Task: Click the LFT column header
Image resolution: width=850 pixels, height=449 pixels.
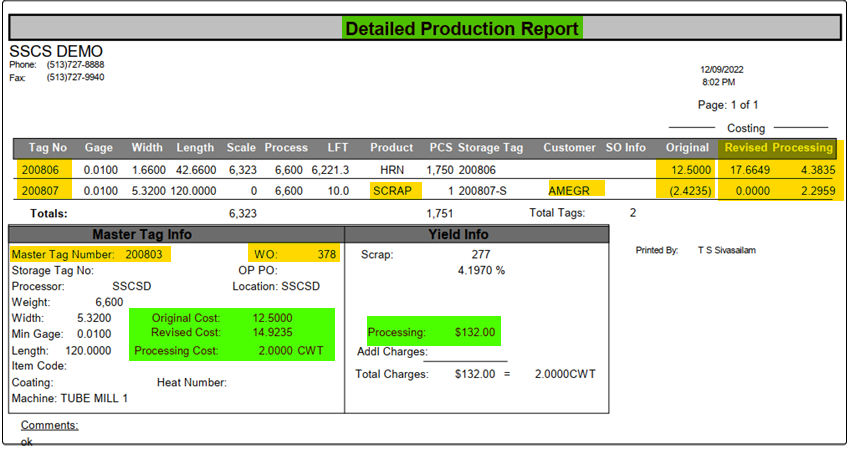Action: click(x=338, y=147)
